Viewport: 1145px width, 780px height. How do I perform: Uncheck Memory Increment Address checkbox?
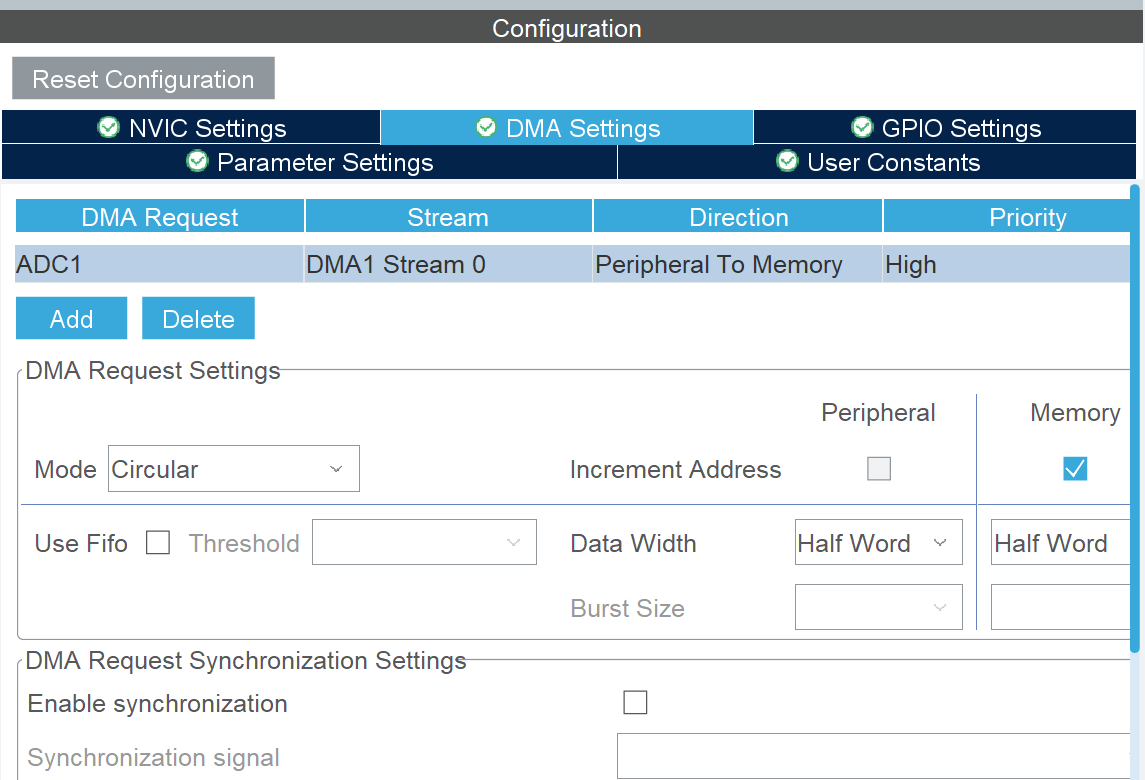point(1075,469)
